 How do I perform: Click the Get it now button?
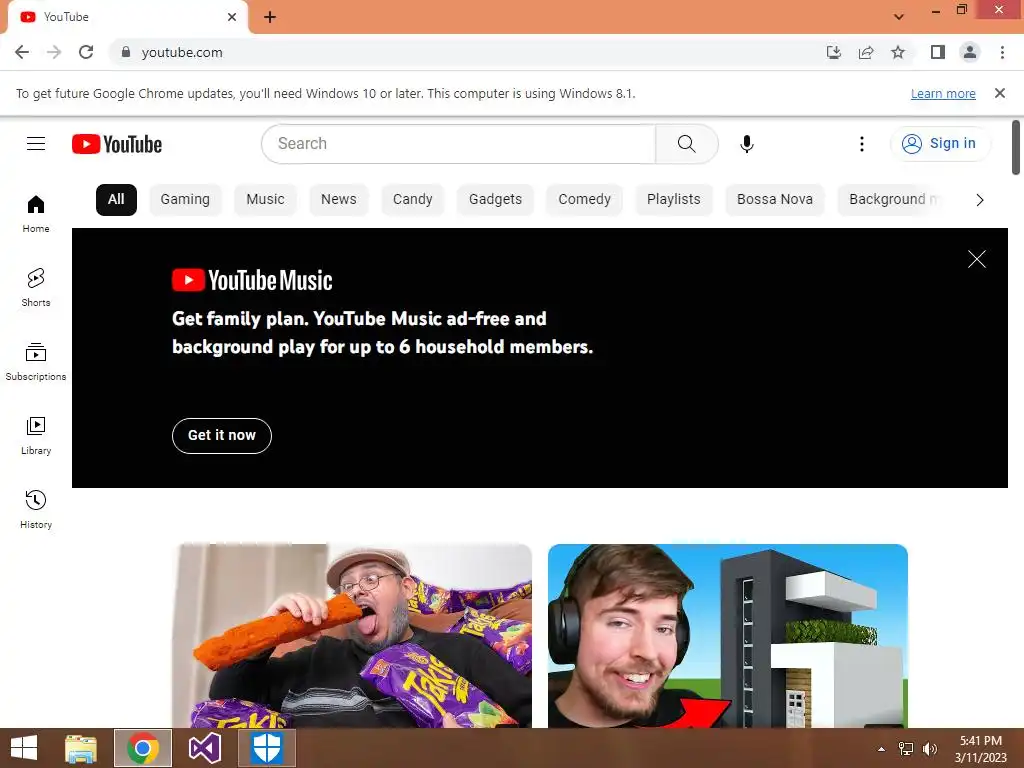click(x=222, y=436)
